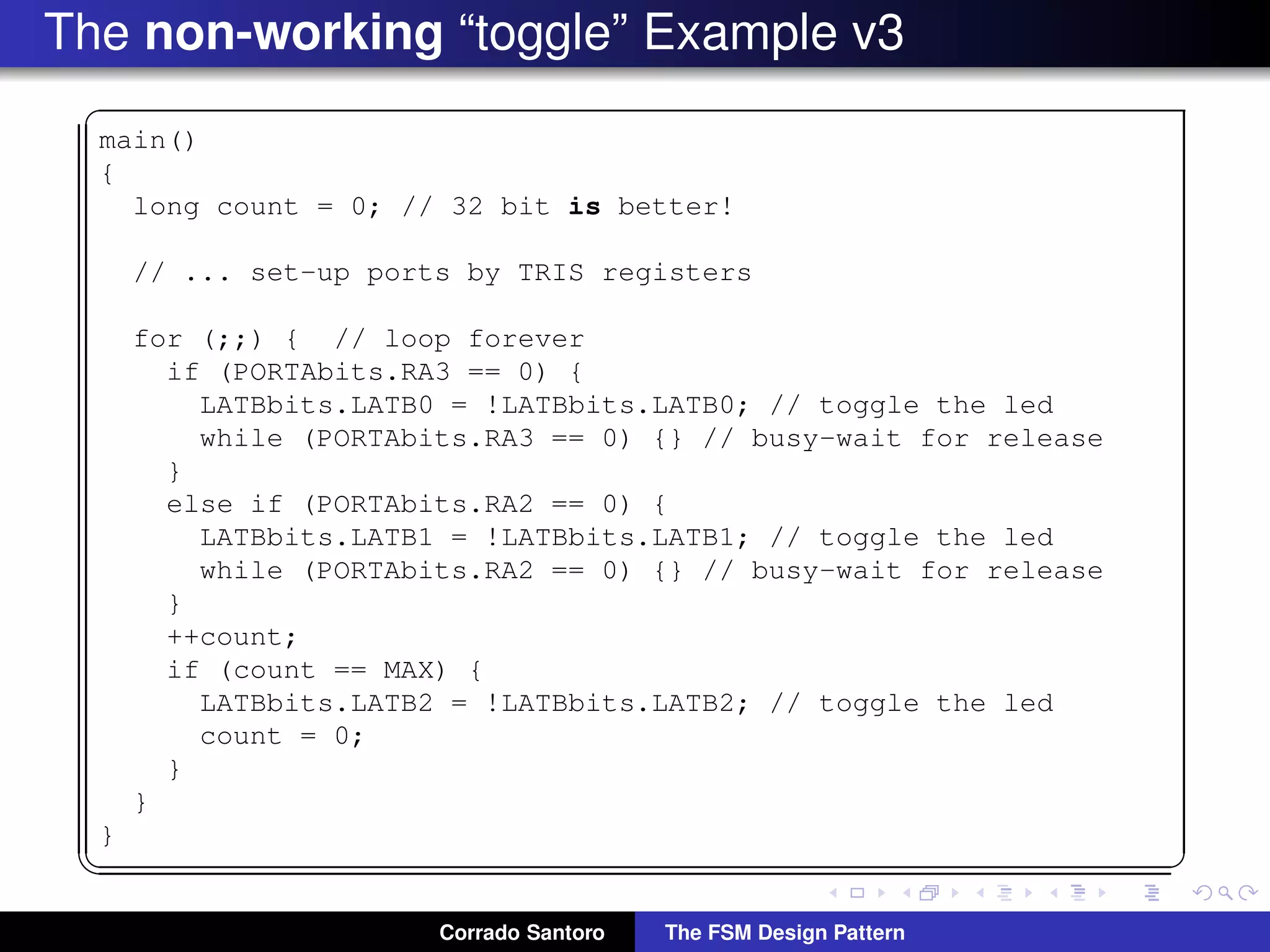
Task: Click the 'LATBbits.LATB2 = !LATBbits.LATB2;' statement
Action: [474, 703]
